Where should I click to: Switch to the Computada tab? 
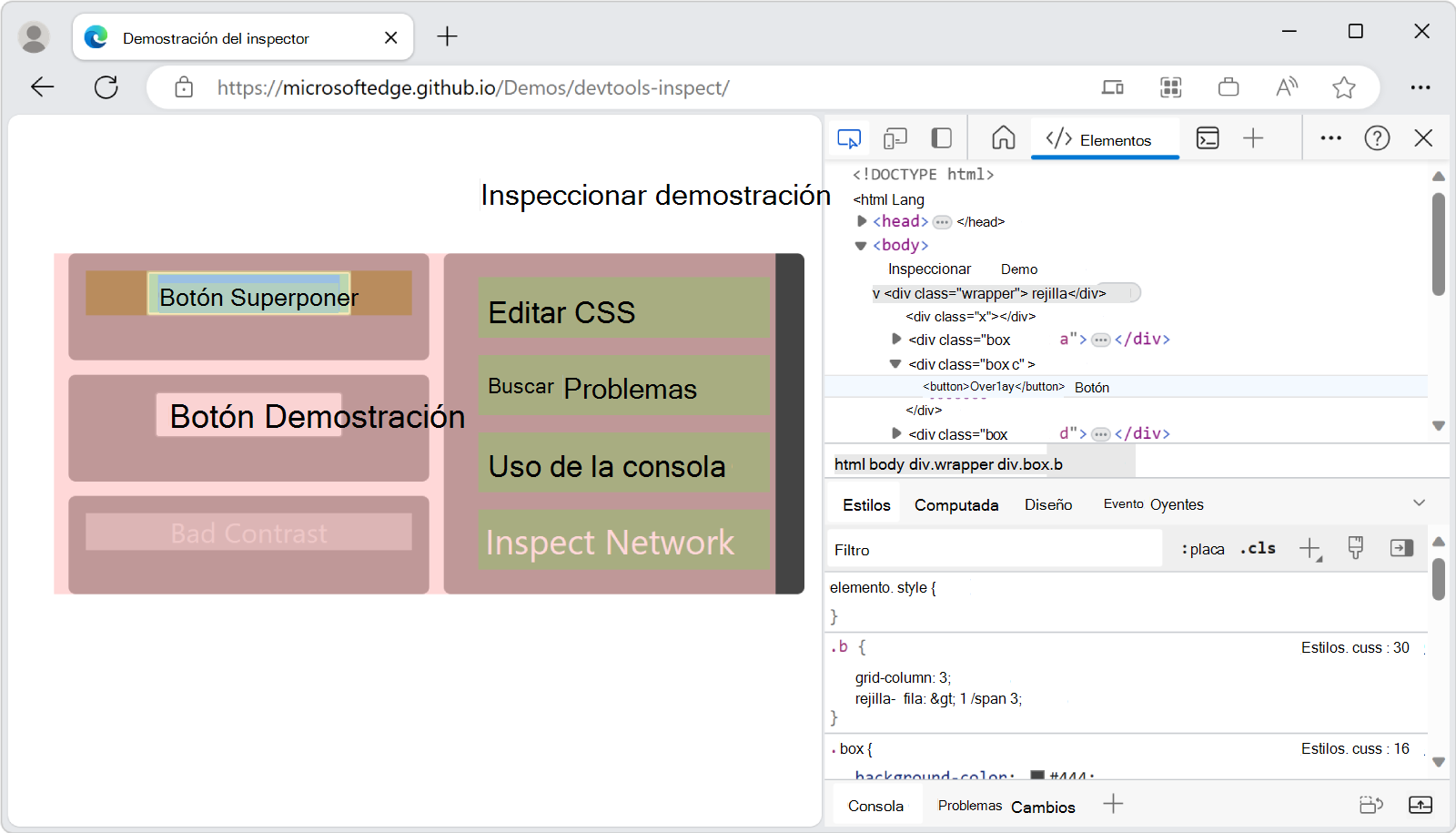click(955, 504)
